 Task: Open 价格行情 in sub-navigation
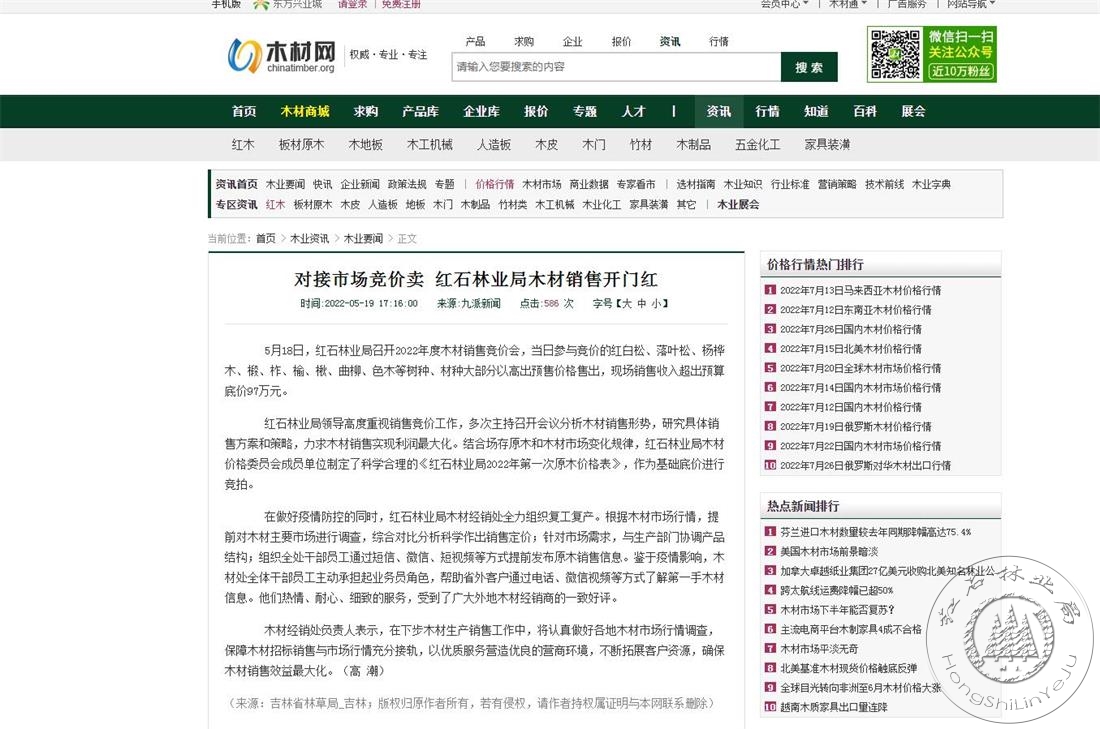point(495,184)
